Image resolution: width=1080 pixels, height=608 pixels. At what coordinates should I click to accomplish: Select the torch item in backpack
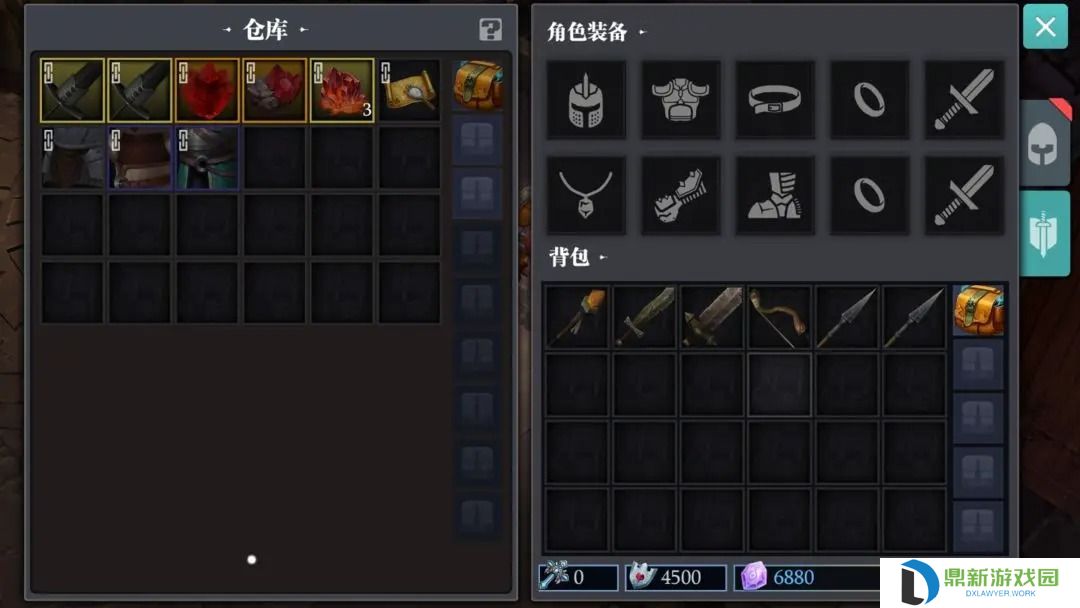coord(577,317)
